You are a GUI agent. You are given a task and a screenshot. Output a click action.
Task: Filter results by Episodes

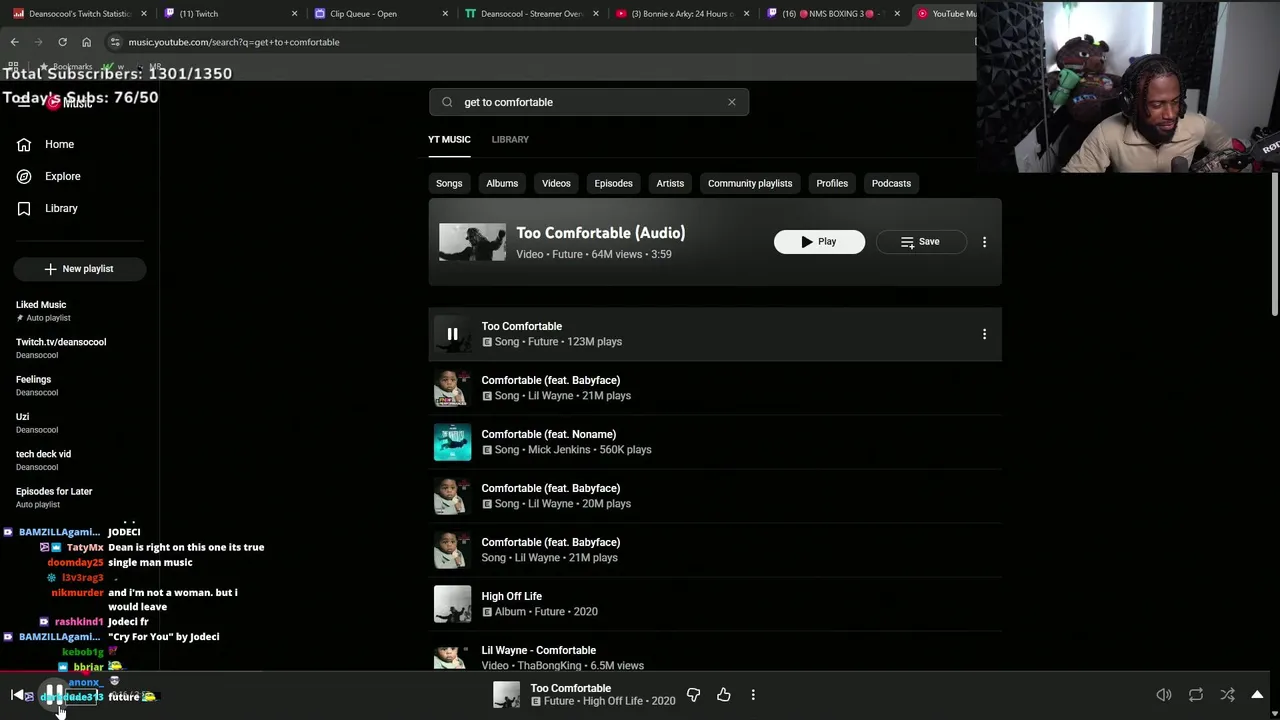pyautogui.click(x=613, y=183)
